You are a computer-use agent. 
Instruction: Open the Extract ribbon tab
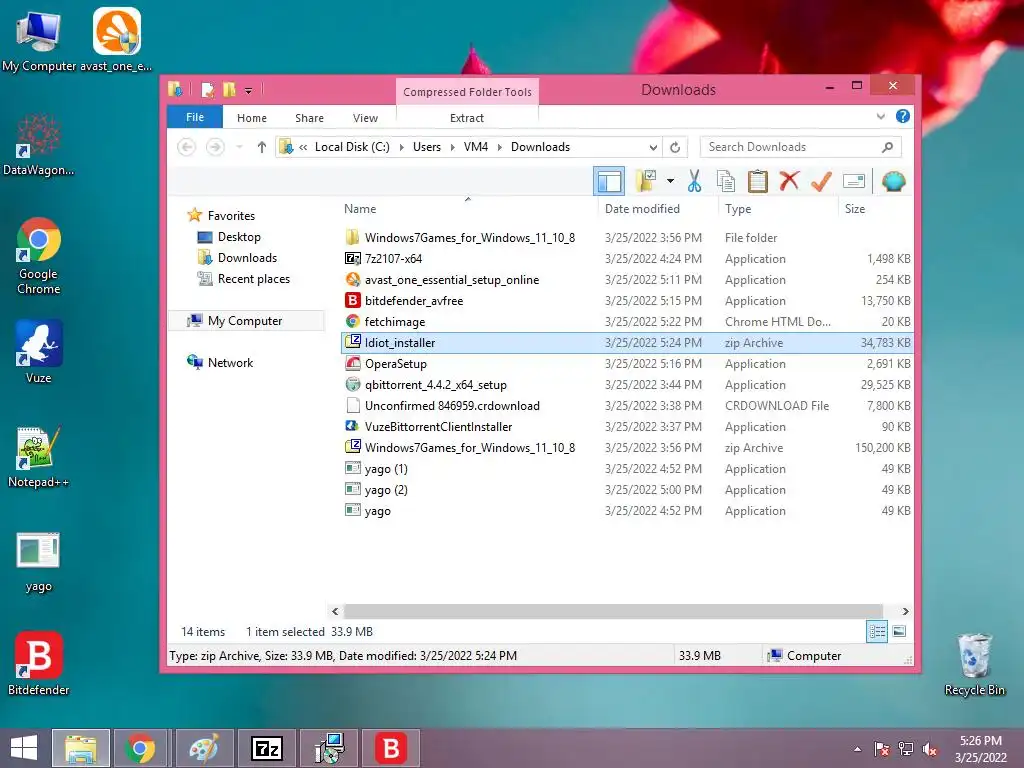466,118
